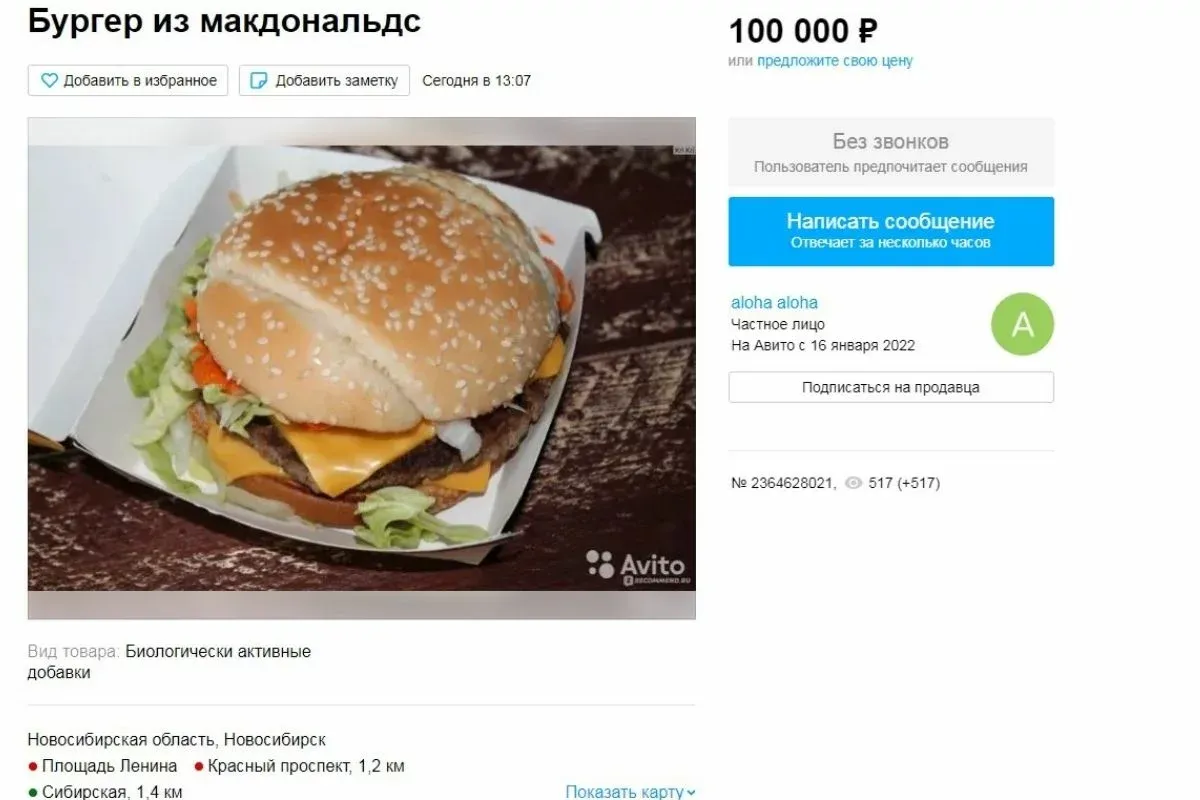The image size is (1200, 800).
Task: Click the listing title Бургер из макдональдс
Action: (x=224, y=22)
